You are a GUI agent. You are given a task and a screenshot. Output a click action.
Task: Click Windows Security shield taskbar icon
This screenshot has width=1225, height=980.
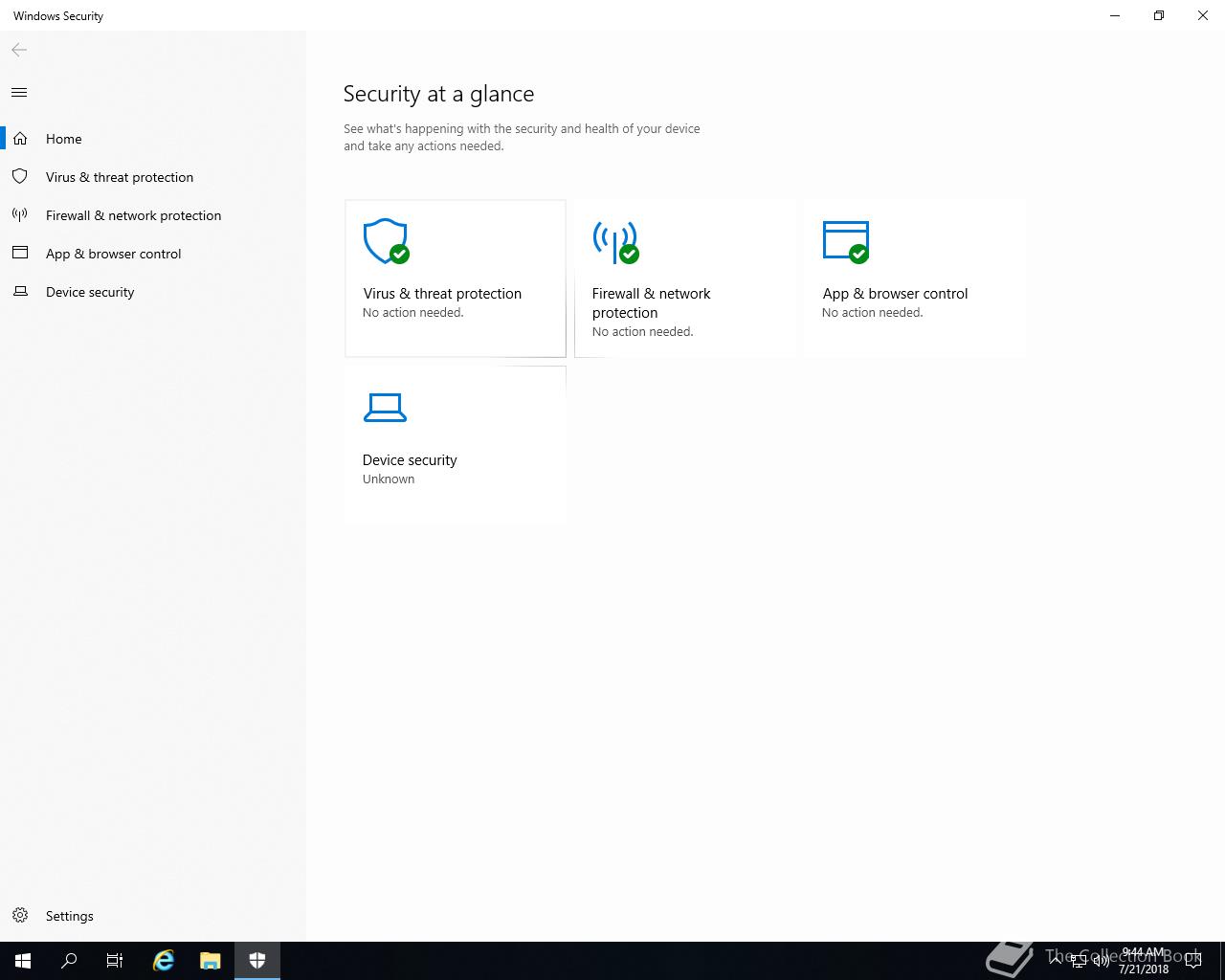(x=257, y=961)
